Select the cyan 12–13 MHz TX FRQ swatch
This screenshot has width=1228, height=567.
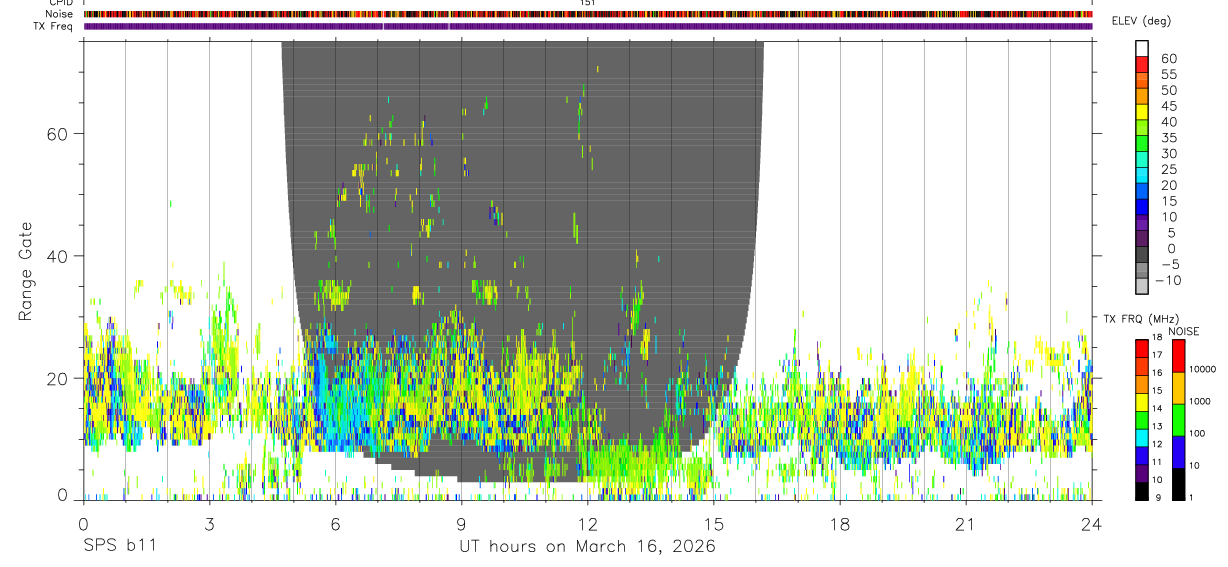coord(1142,437)
